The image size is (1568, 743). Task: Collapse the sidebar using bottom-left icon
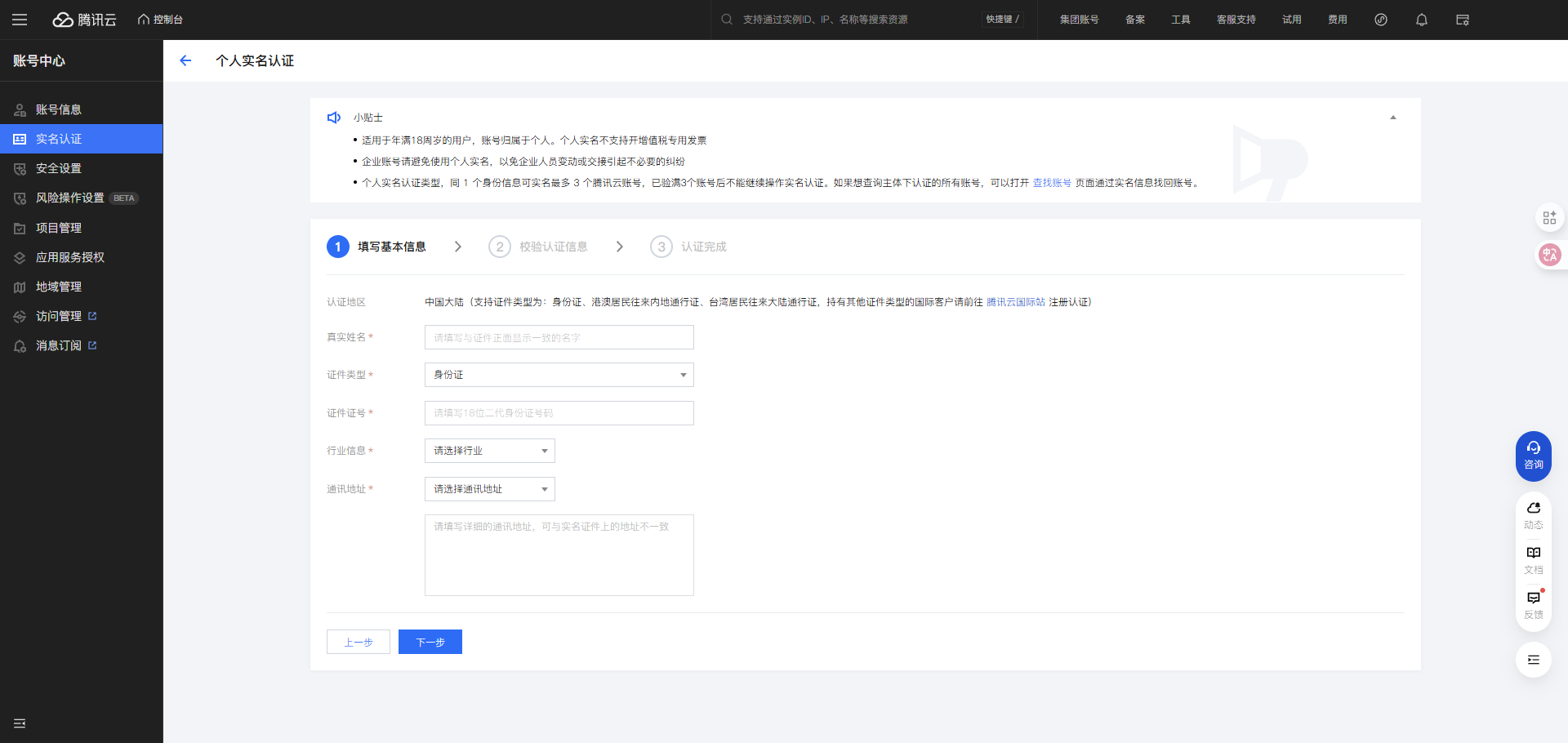20,723
